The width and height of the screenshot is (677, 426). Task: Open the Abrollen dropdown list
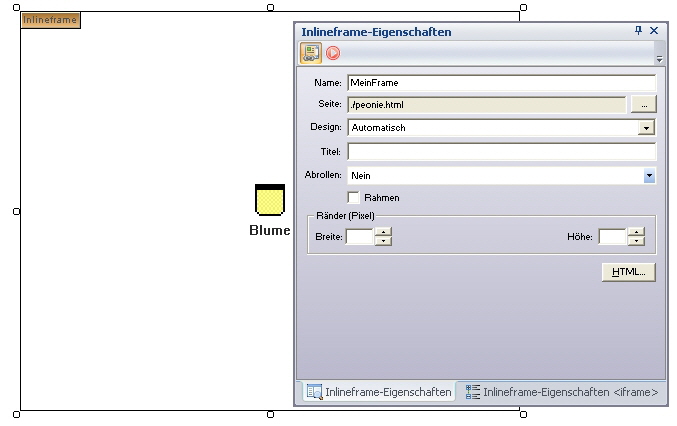point(649,176)
